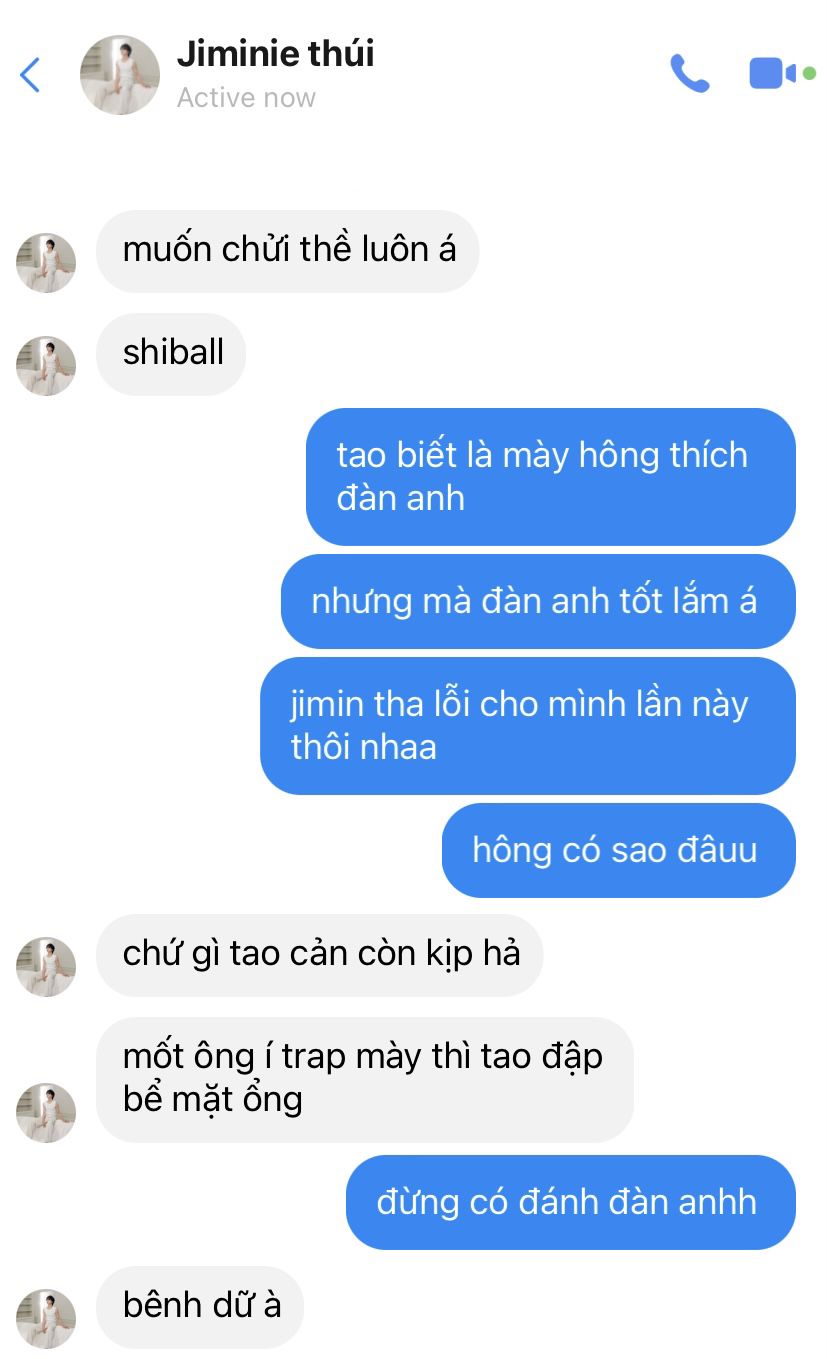Image resolution: width=827 pixels, height=1359 pixels.
Task: Tap avatar beside 'mốt ông í trap mày' message
Action: point(46,1112)
